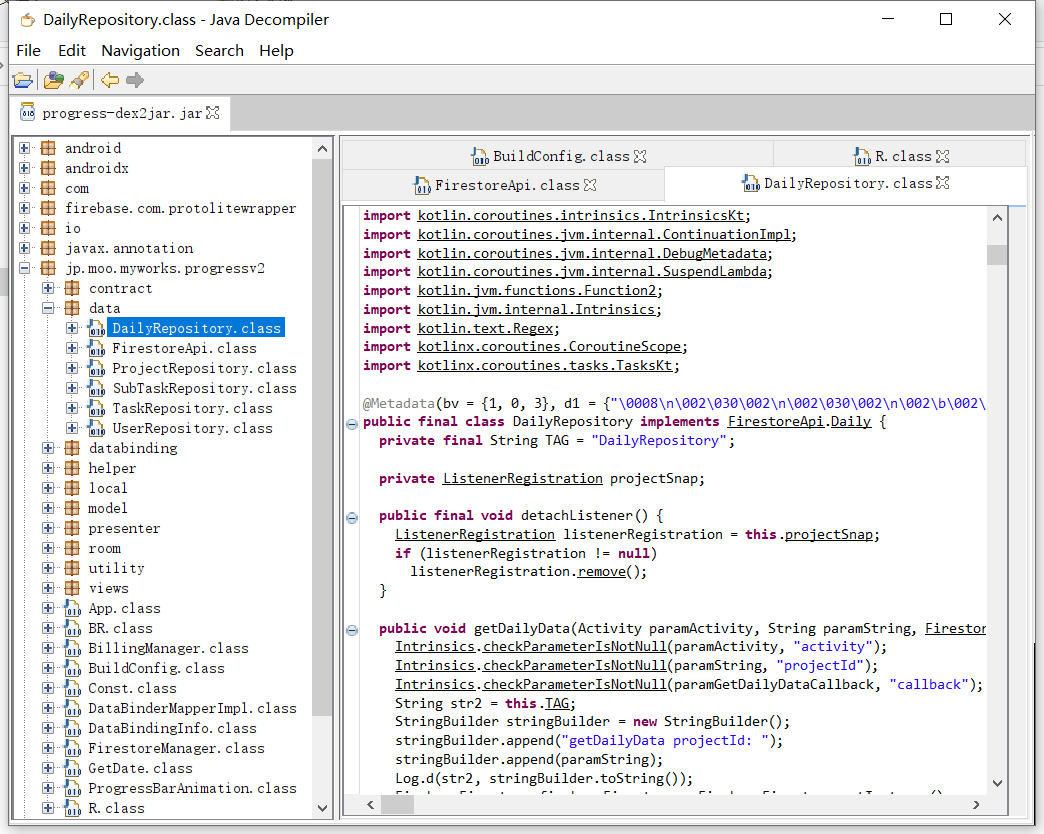Select UserRepository.class in the tree
Image resolution: width=1044 pixels, height=834 pixels.
click(x=192, y=428)
